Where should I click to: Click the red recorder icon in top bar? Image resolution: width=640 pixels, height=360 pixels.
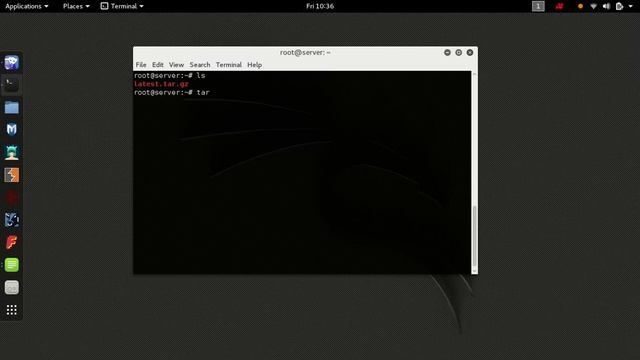[559, 6]
